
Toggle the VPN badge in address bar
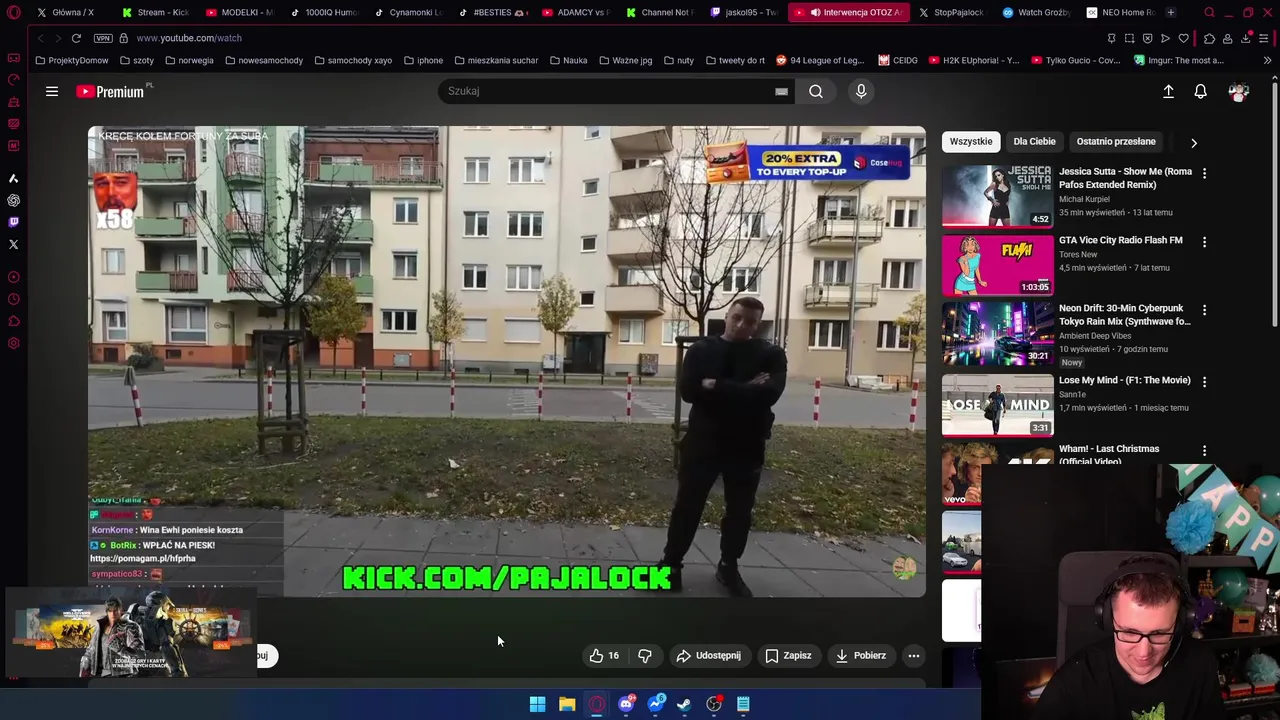(x=103, y=38)
